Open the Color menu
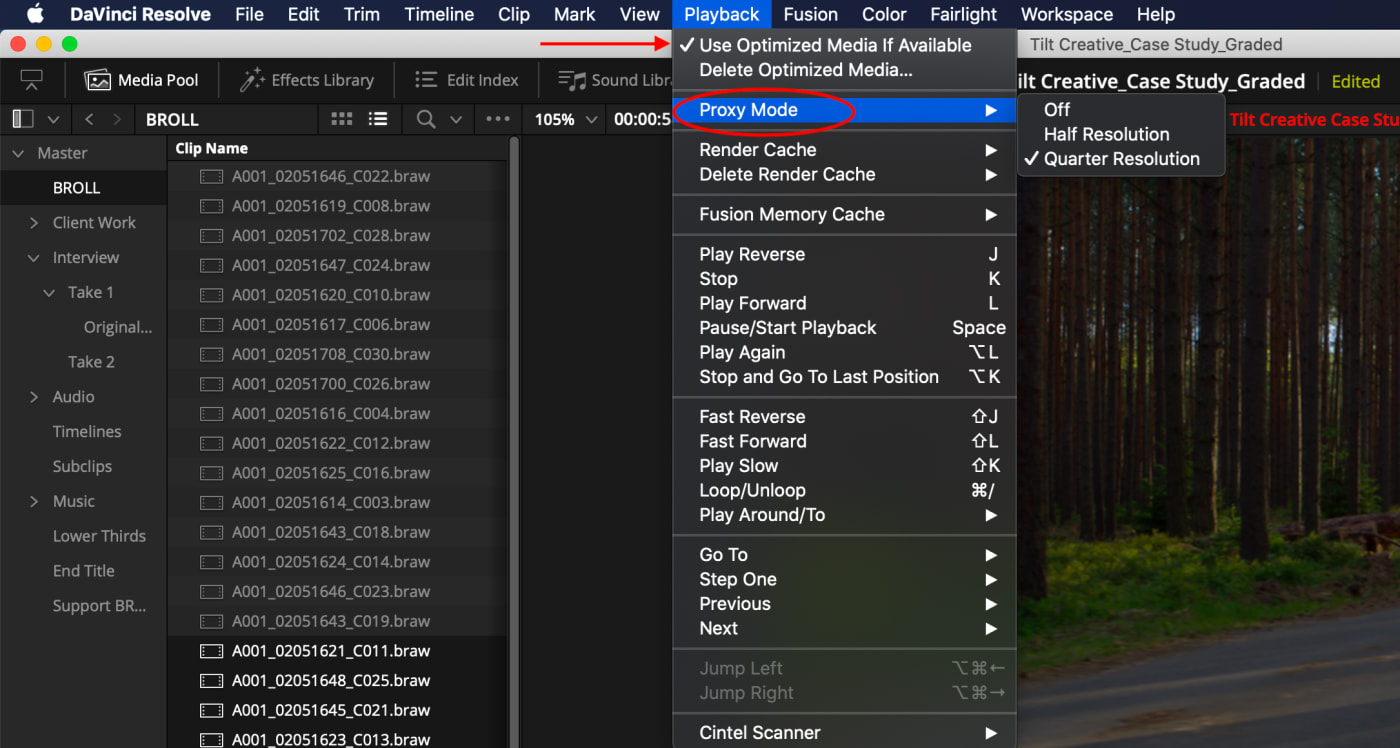Image resolution: width=1400 pixels, height=748 pixels. (884, 14)
